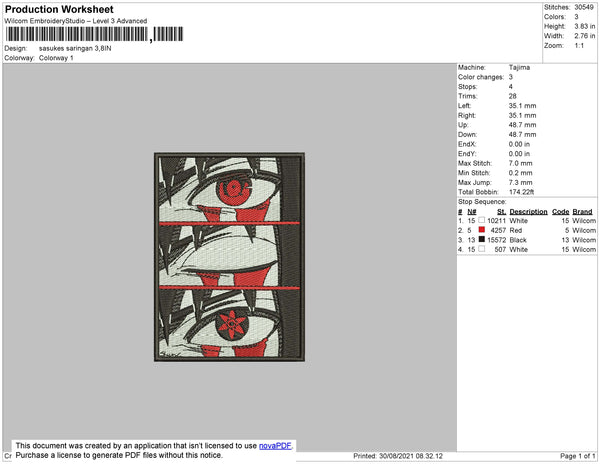Click the black color swatch
The height and width of the screenshot is (464, 600).
click(x=481, y=239)
